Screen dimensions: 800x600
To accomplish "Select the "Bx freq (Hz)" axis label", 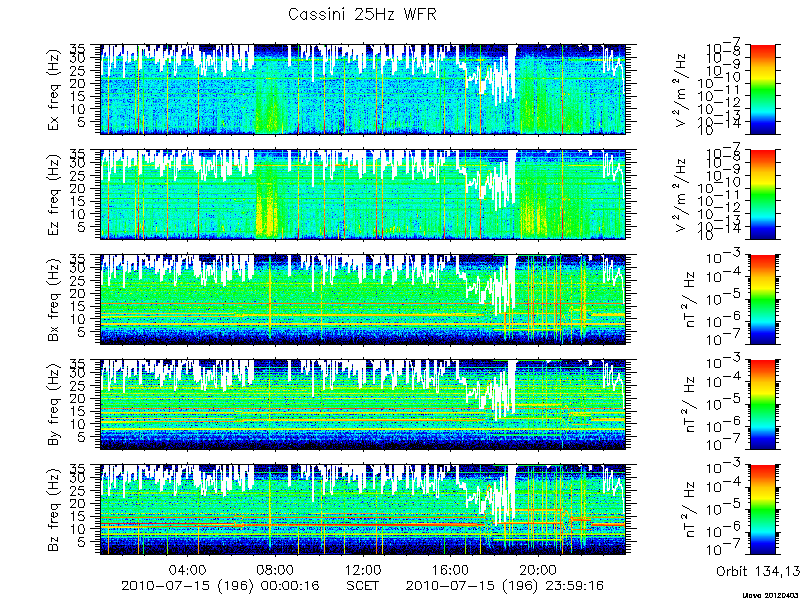I will (54, 299).
